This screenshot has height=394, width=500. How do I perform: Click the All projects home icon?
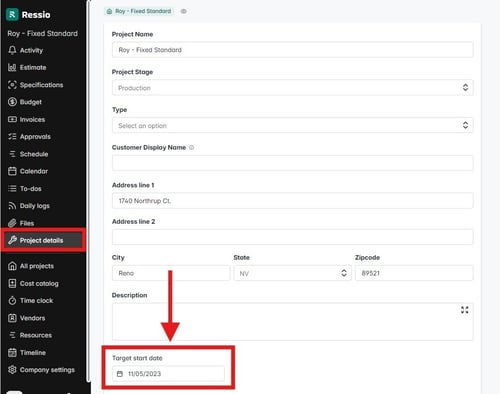12,266
